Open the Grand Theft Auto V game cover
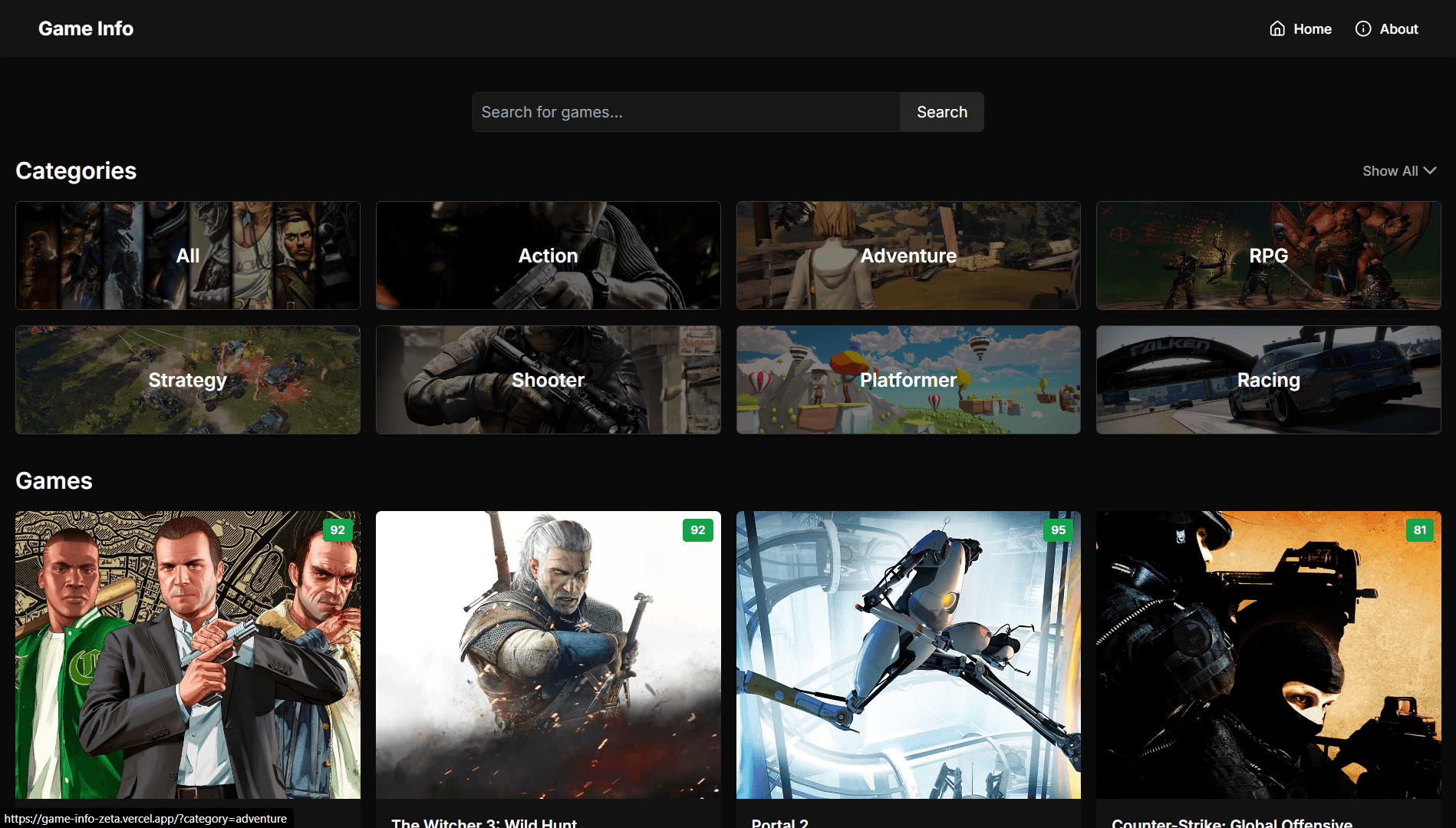The width and height of the screenshot is (1456, 828). coord(188,655)
